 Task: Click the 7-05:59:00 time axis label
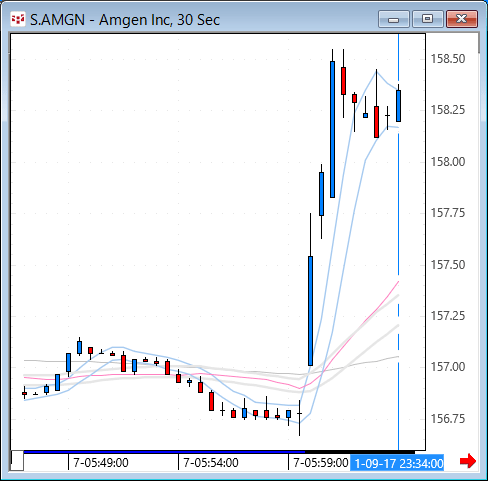[x=321, y=463]
